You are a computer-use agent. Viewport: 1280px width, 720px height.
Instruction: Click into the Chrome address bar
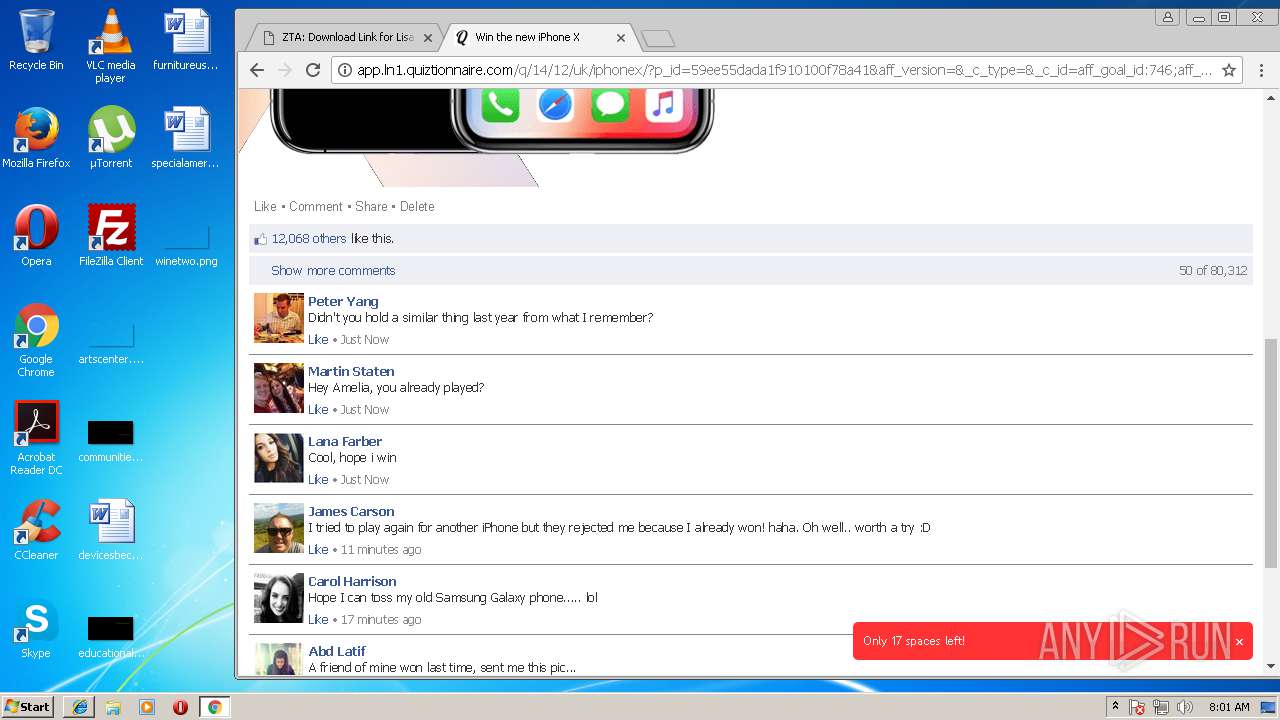click(x=785, y=70)
